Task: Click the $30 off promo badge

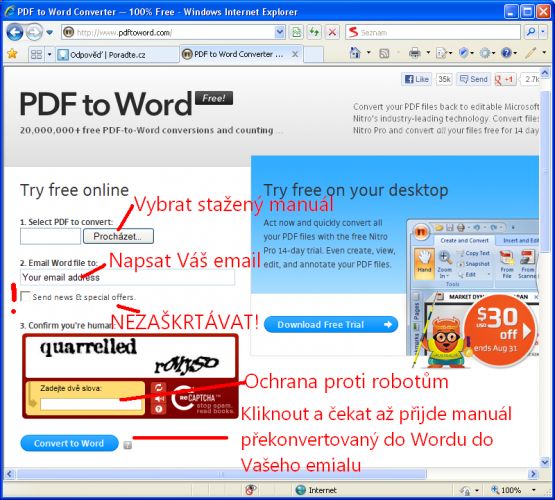Action: coord(500,331)
